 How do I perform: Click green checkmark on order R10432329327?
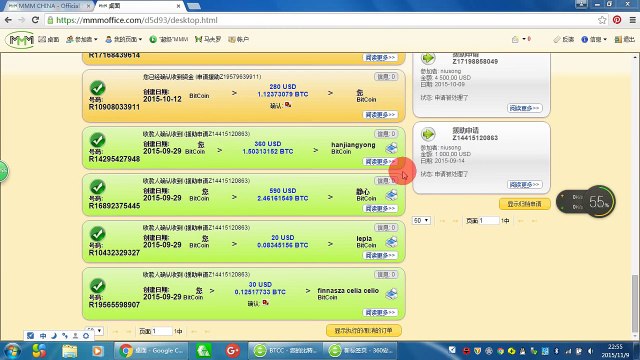[98, 234]
